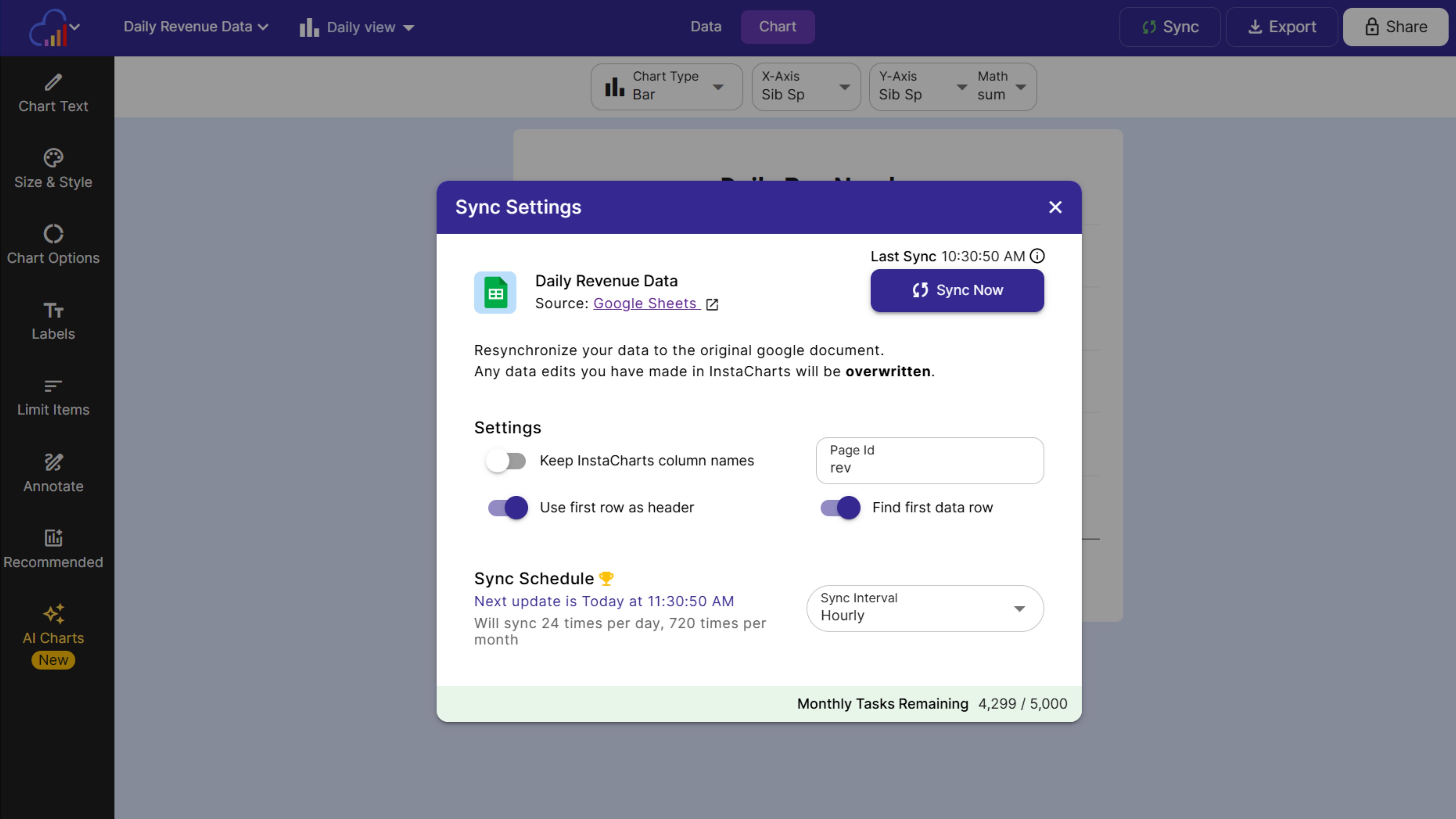Viewport: 1456px width, 819px height.
Task: Switch to the Data tab
Action: pyautogui.click(x=706, y=27)
